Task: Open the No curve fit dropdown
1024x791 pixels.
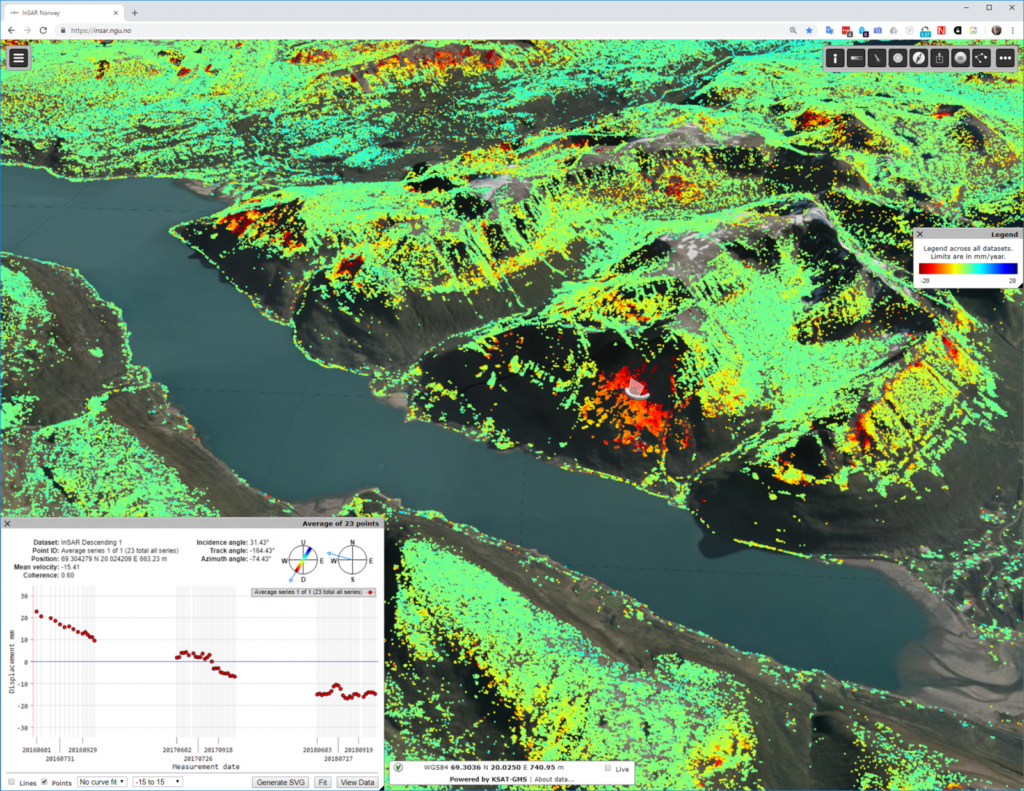Action: (x=102, y=782)
